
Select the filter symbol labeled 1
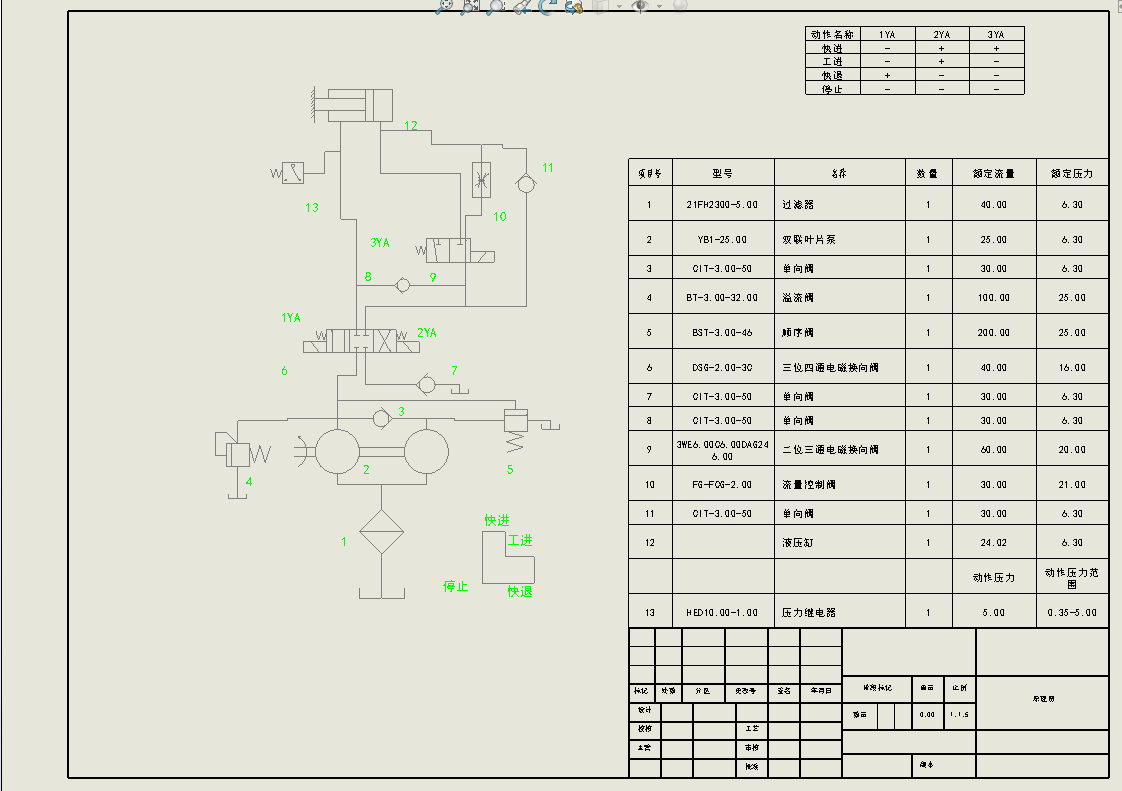381,531
